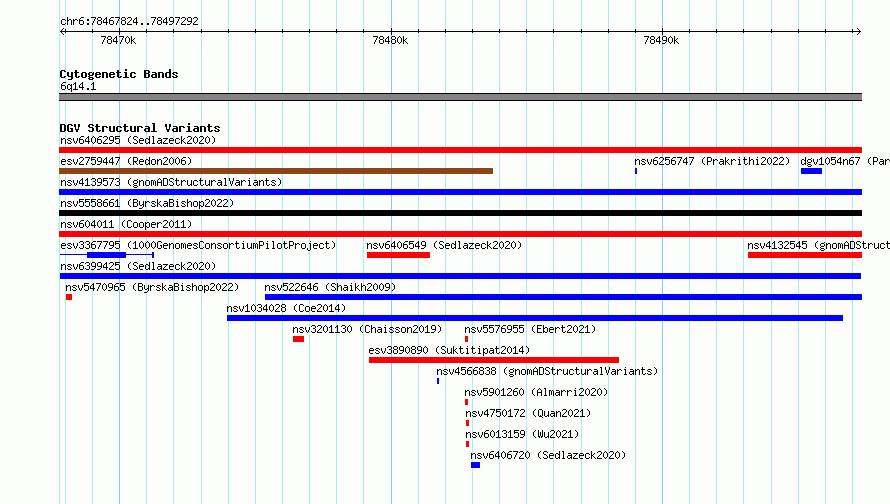This screenshot has height=504, width=890.
Task: Open nsv3201130 (Chaisson2019) label
Action: click(x=367, y=329)
